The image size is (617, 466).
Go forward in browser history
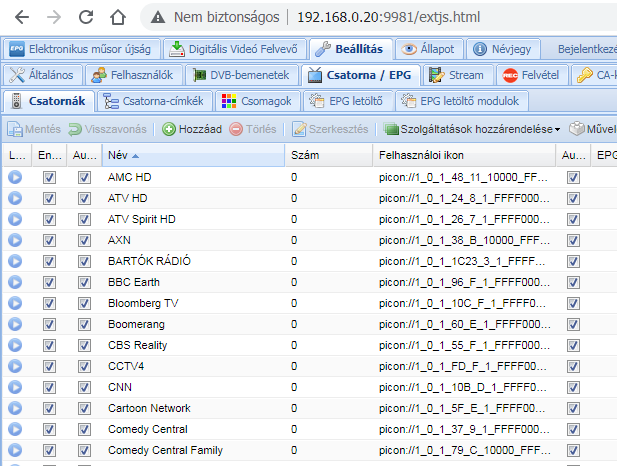(54, 17)
